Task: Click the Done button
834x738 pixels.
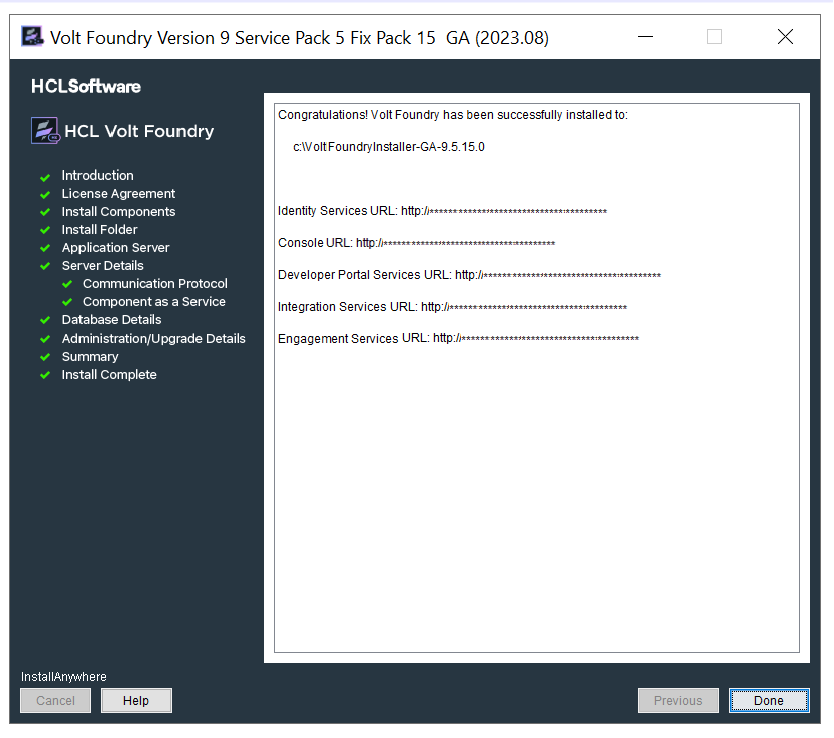Action: point(769,700)
